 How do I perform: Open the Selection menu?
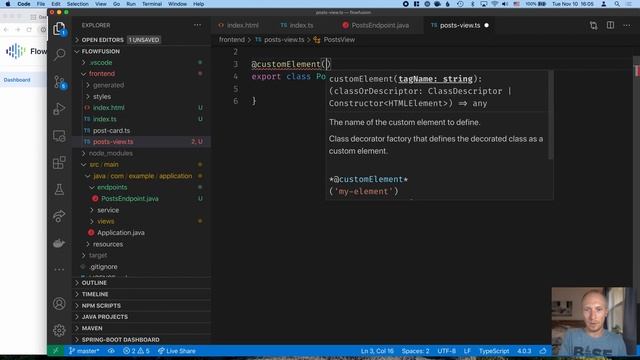pyautogui.click(x=78, y=4)
